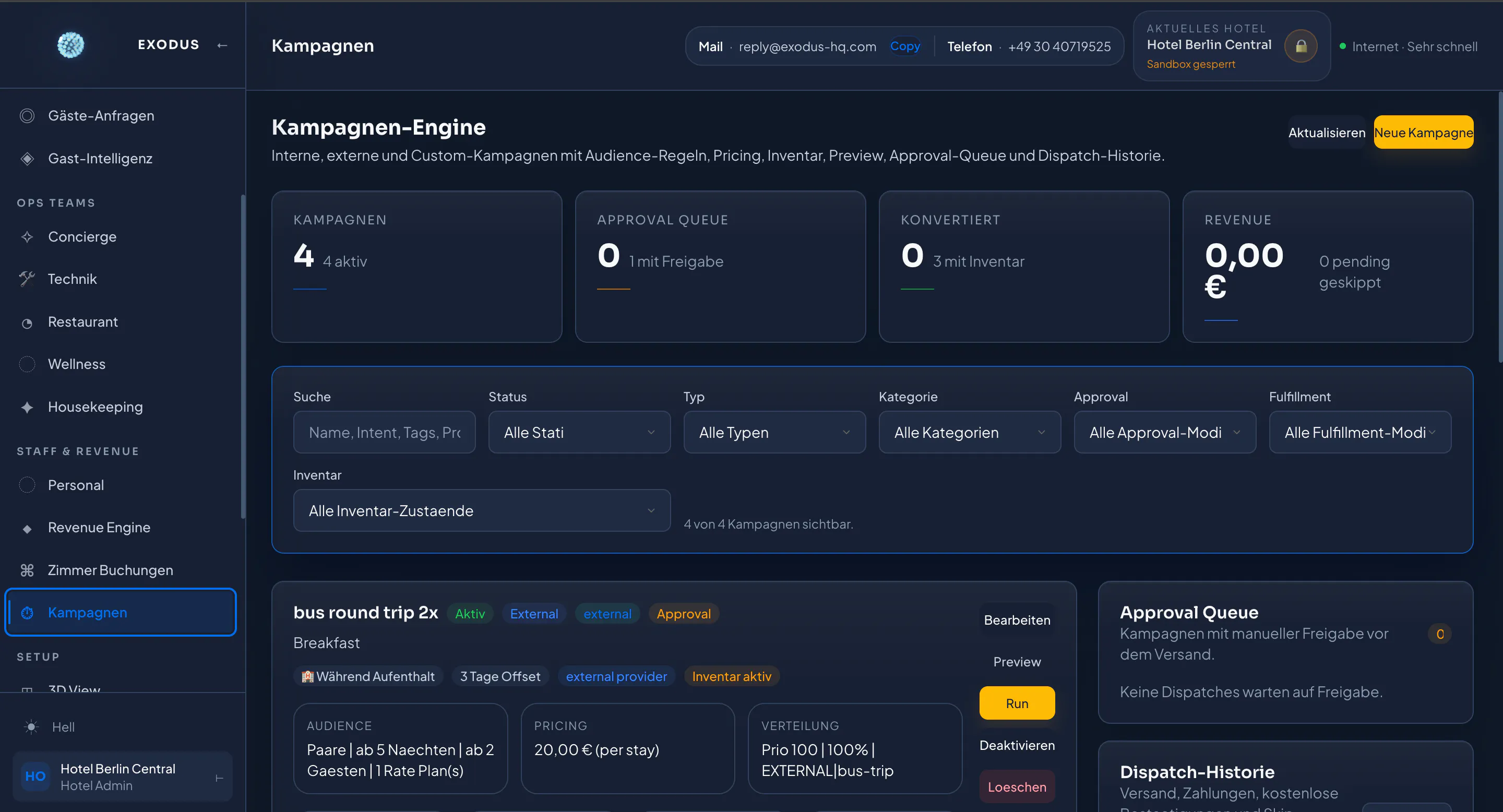
Task: Click Bearbeiten for bus round trip 2x
Action: point(1017,620)
